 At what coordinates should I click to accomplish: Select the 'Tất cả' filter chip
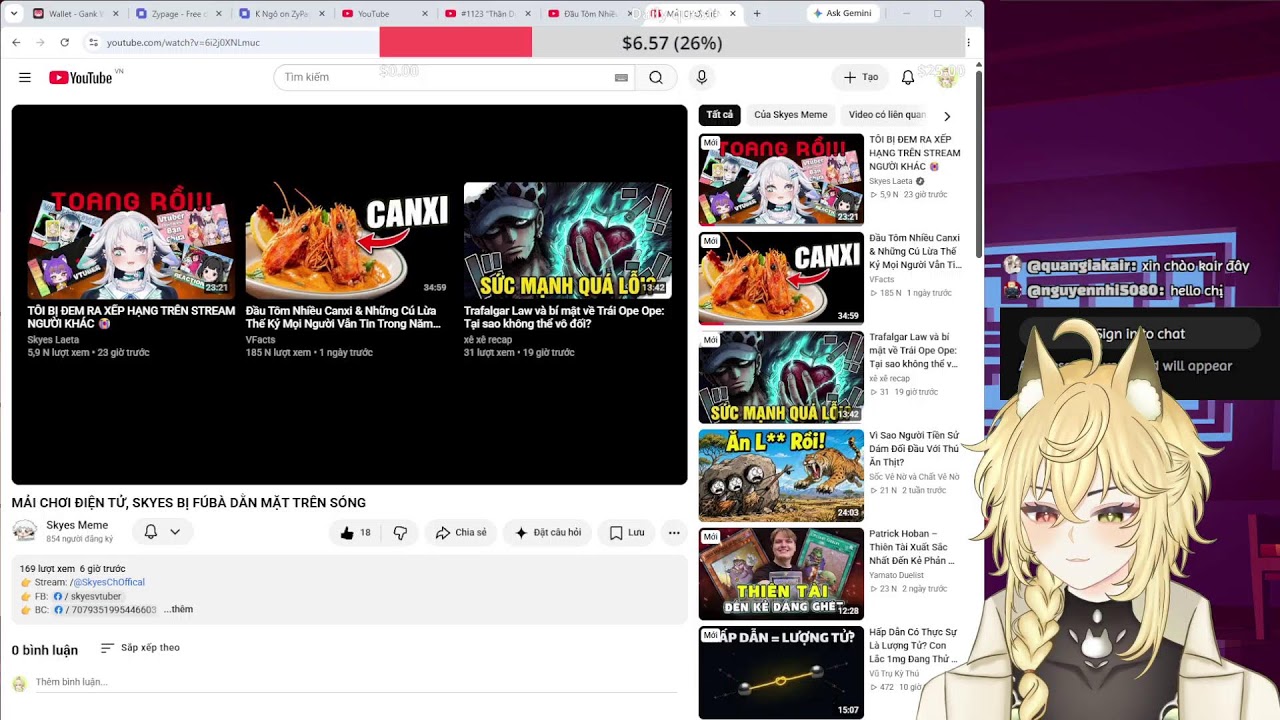tap(720, 115)
